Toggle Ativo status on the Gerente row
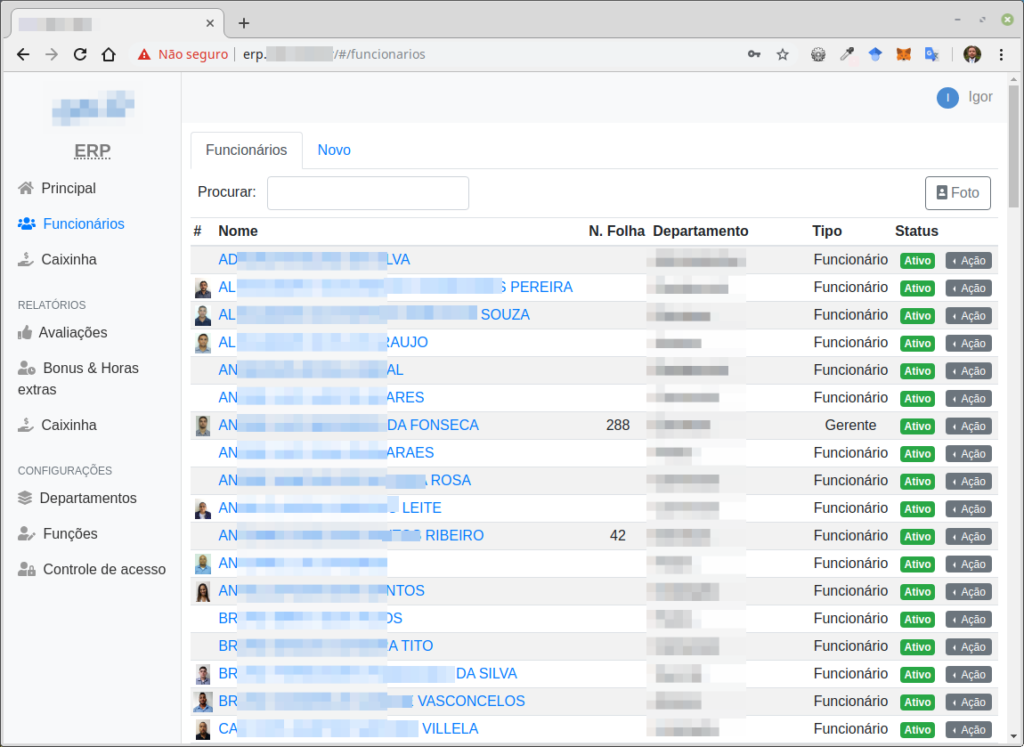This screenshot has width=1024, height=747. point(917,425)
